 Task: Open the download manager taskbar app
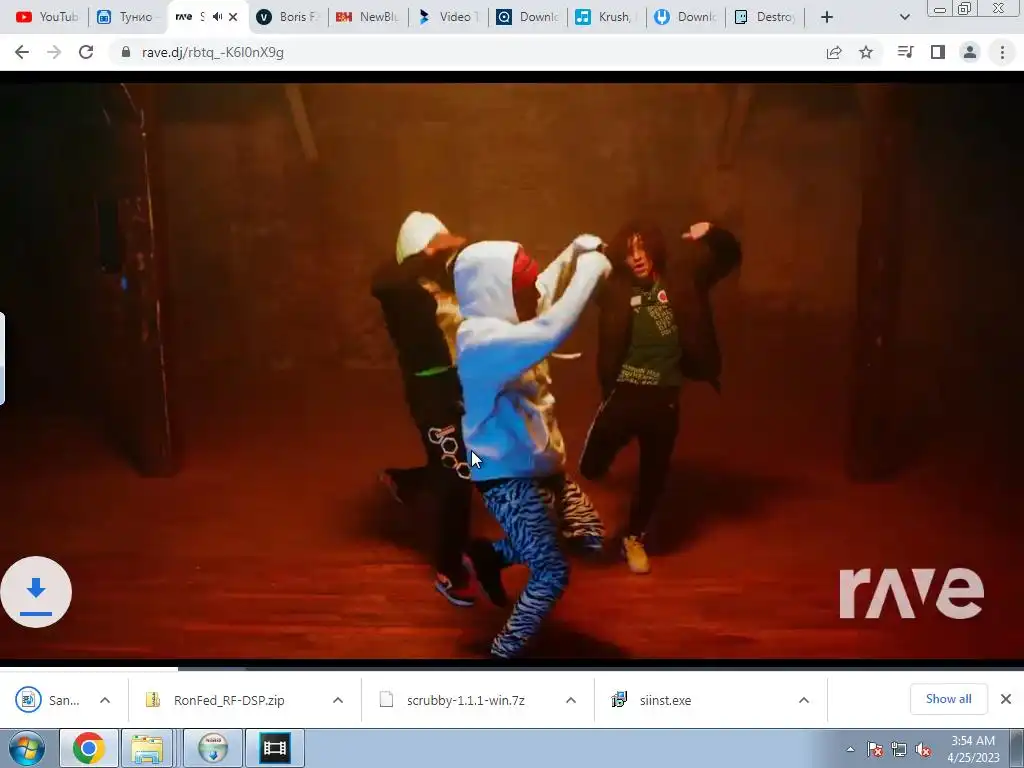[x=212, y=748]
